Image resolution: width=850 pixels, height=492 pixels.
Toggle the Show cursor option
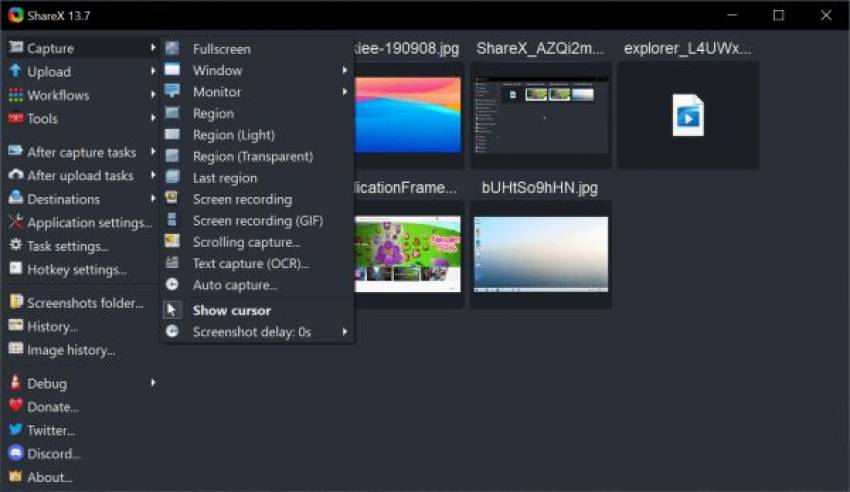[257, 310]
